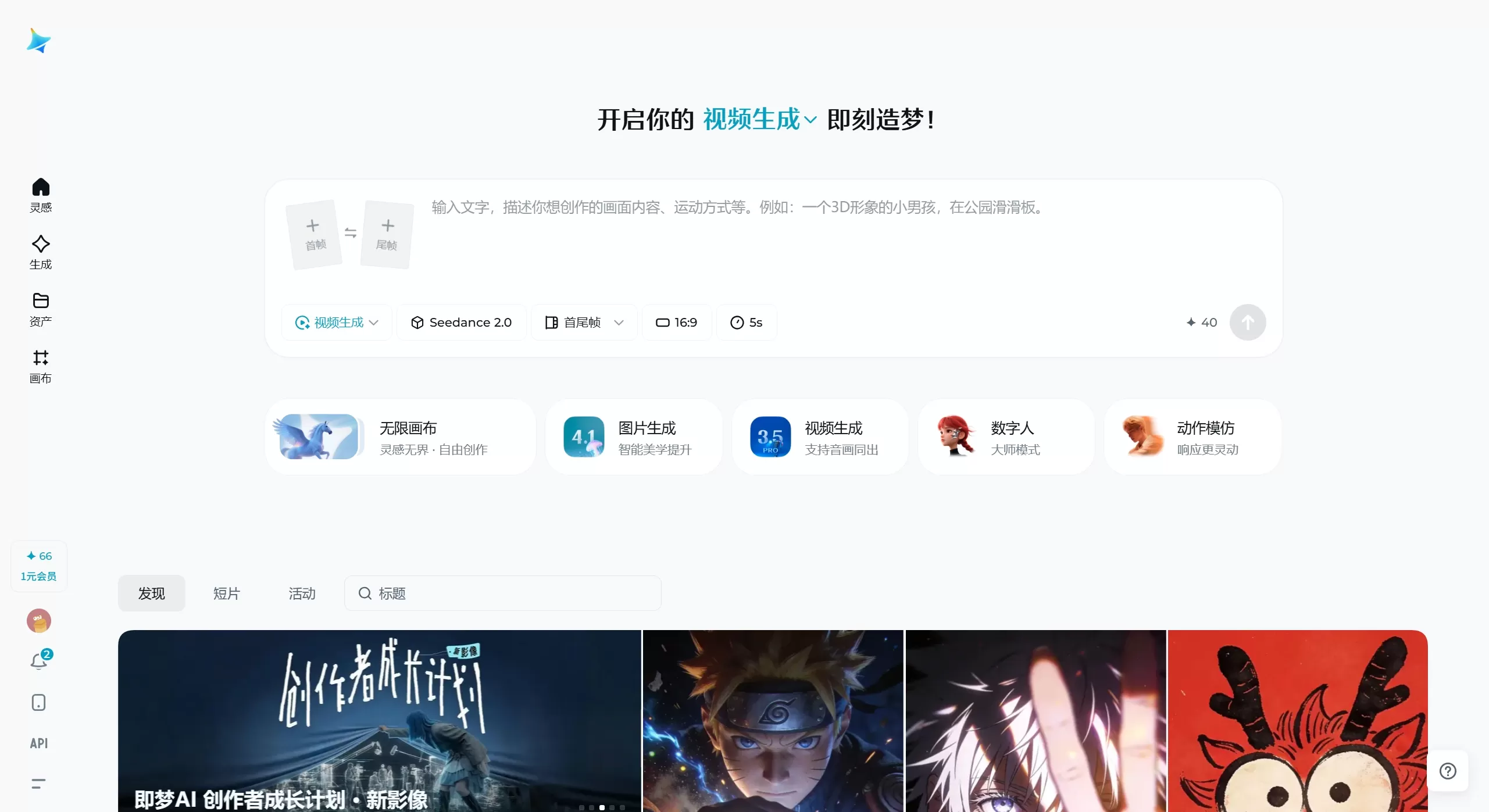Select the Seedance 2.0 model selector
Viewport: 1489px width, 812px height.
click(462, 322)
